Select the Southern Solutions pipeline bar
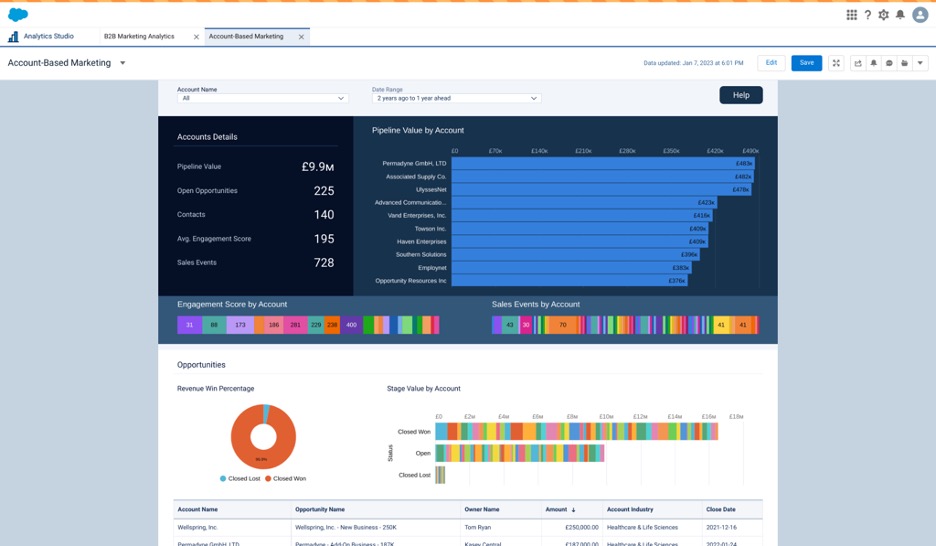Screen dimensions: 936x546 575,255
